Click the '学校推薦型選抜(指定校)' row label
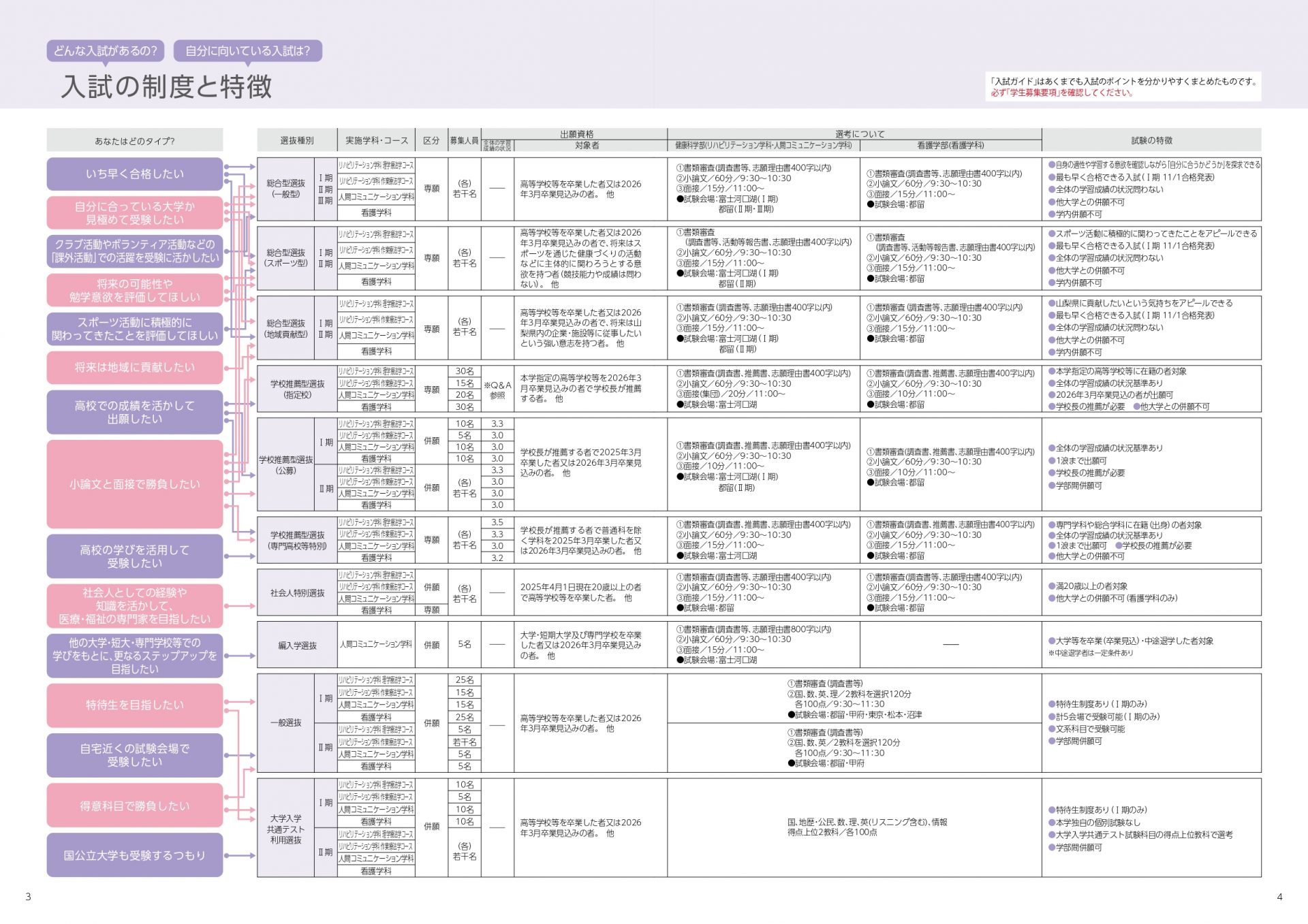 tap(297, 389)
